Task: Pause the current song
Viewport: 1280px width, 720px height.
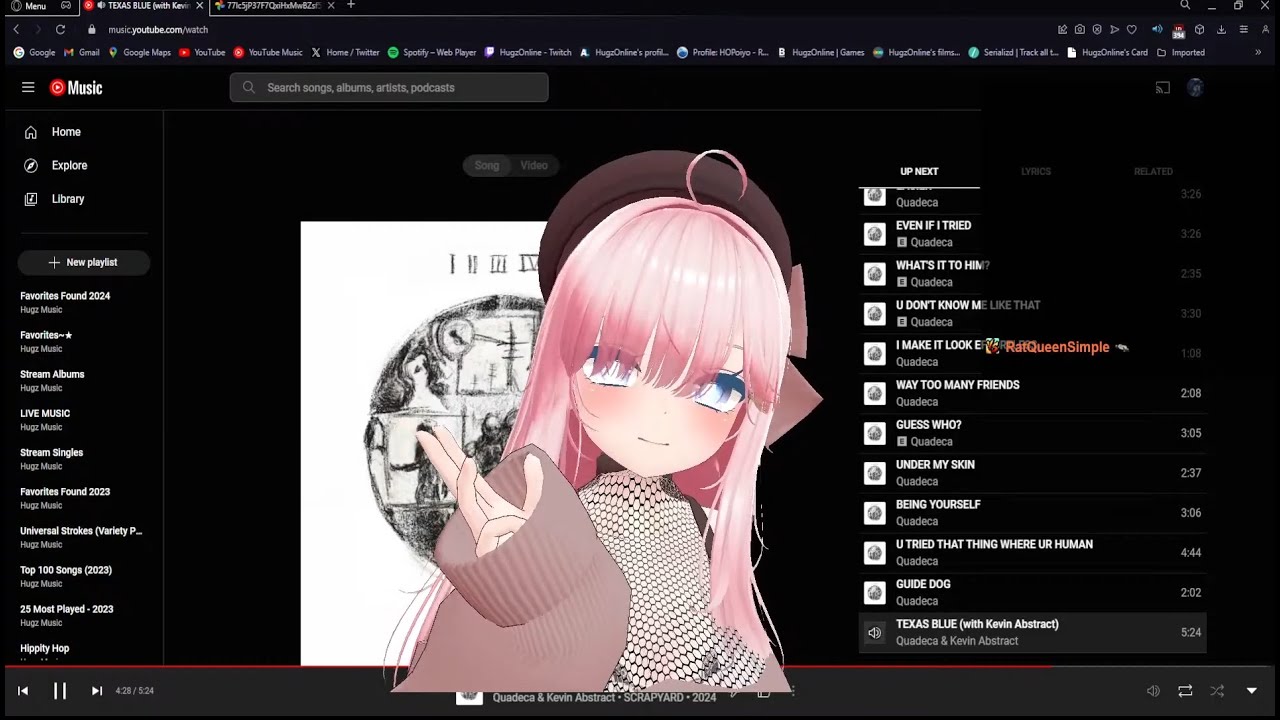Action: coord(60,691)
